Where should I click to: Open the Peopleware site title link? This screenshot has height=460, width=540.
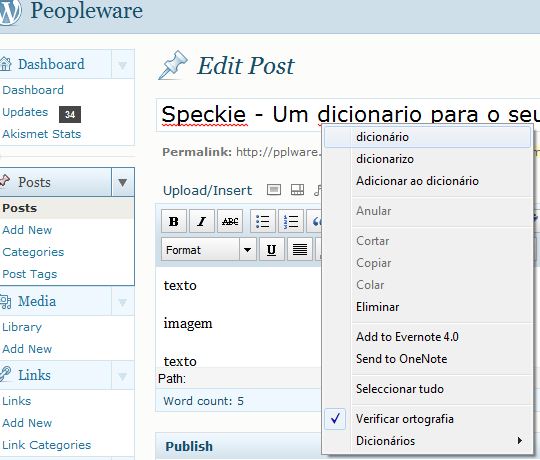(86, 11)
